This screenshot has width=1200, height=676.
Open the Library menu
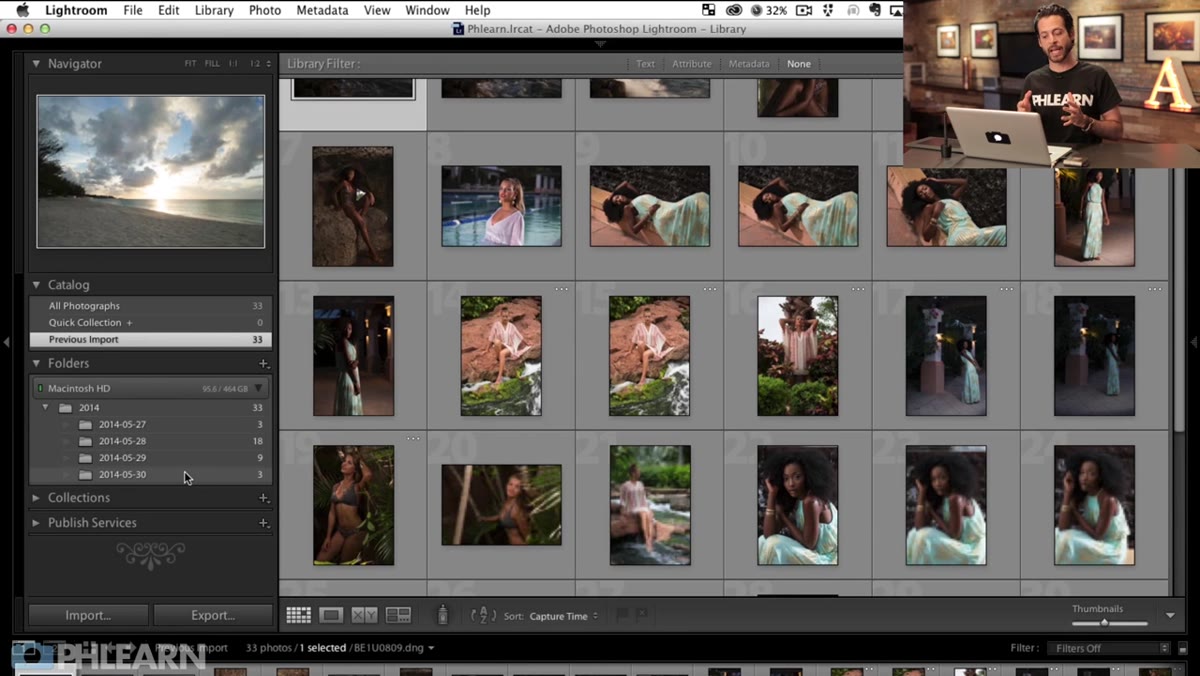tap(214, 10)
